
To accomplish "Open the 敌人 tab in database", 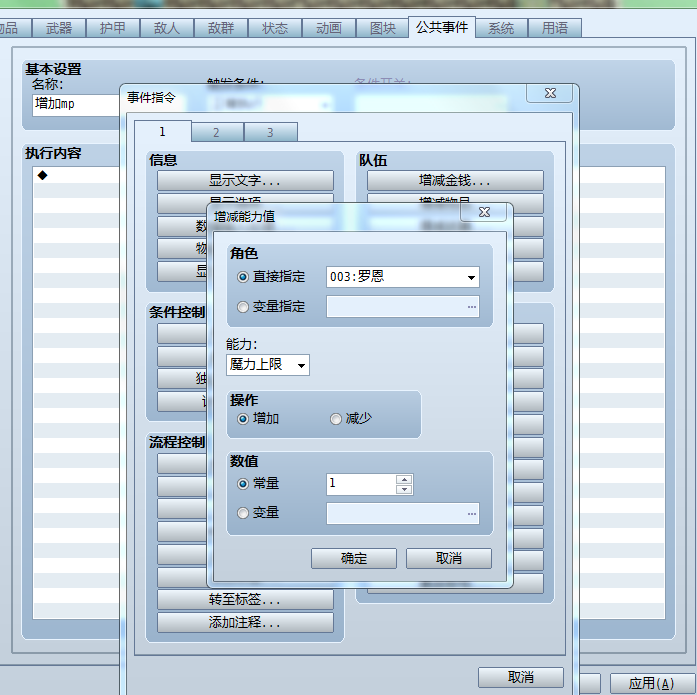I will [x=167, y=28].
